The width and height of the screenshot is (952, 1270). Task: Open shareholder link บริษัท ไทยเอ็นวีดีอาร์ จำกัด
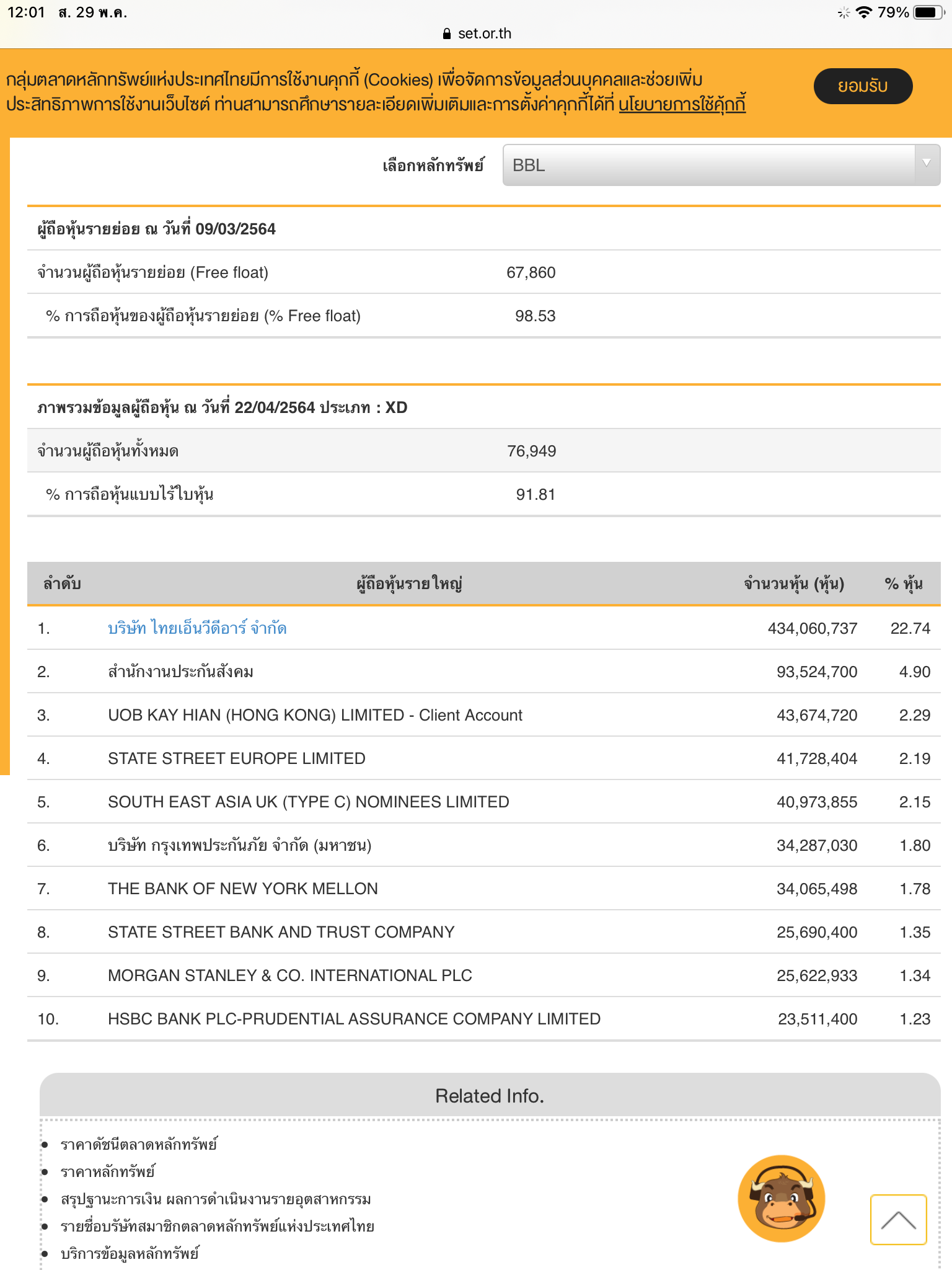click(x=197, y=628)
